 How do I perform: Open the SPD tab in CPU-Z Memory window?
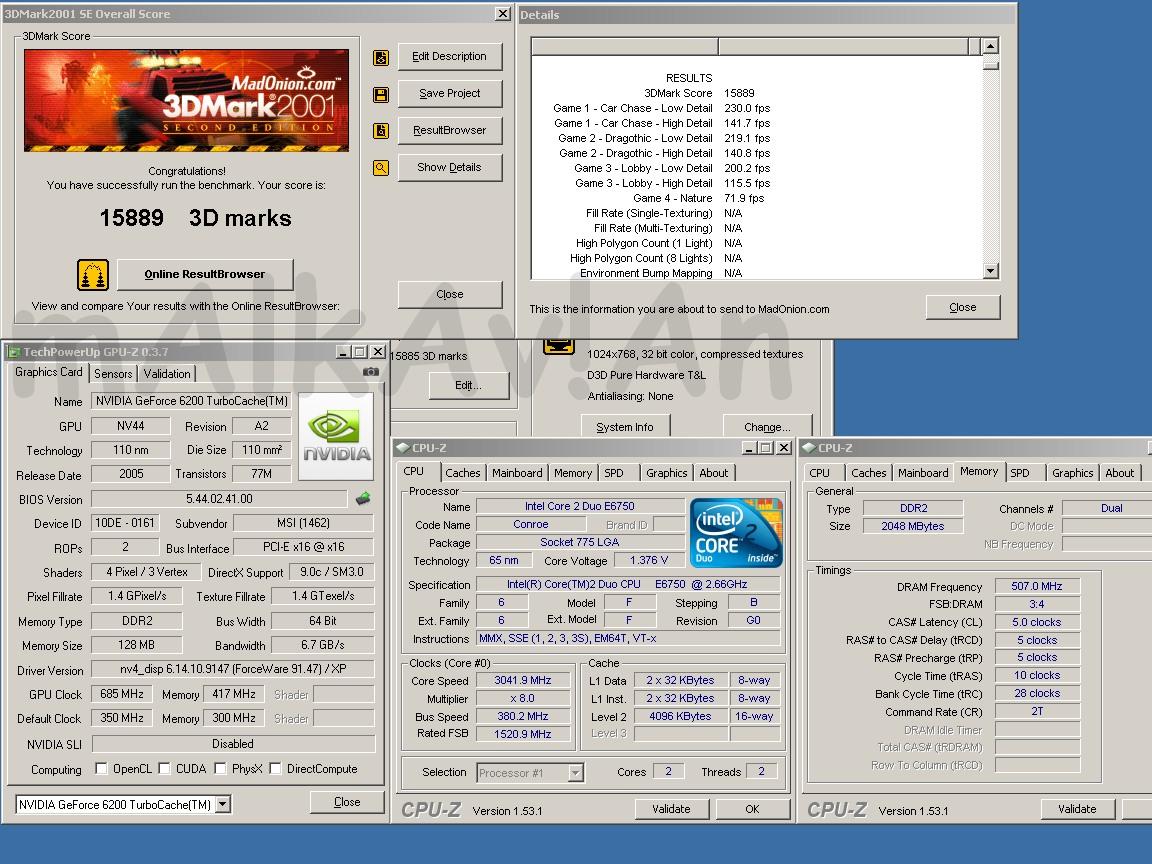1020,473
